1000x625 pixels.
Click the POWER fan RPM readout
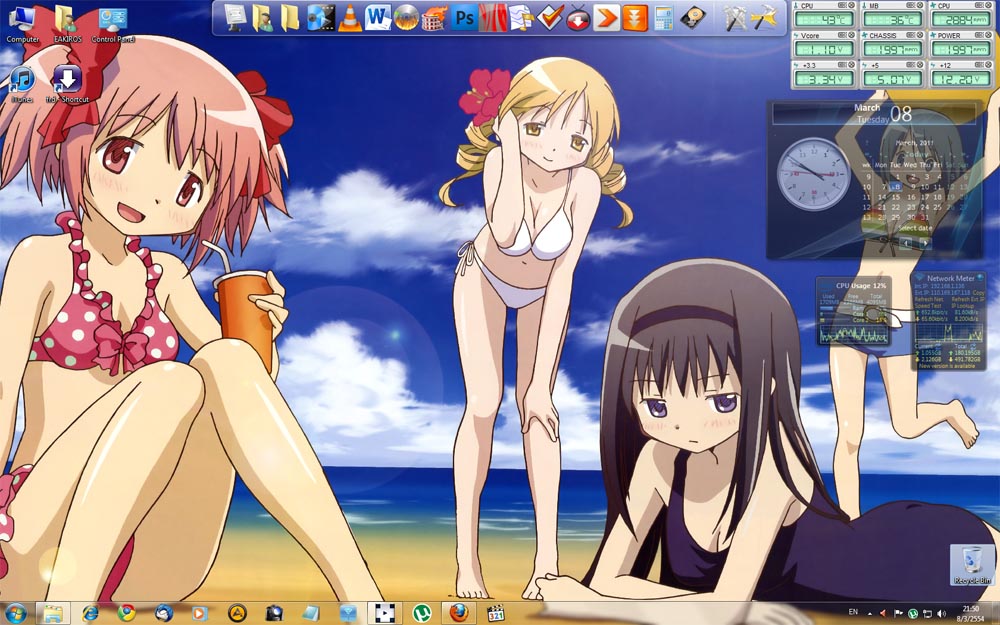click(x=960, y=49)
